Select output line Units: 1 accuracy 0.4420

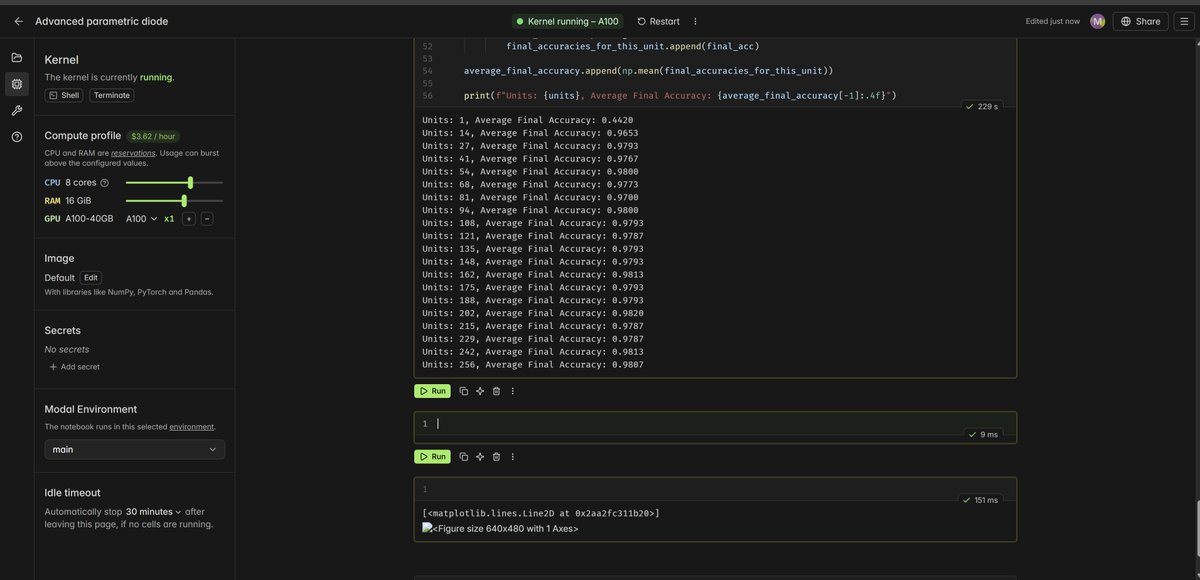tap(527, 120)
